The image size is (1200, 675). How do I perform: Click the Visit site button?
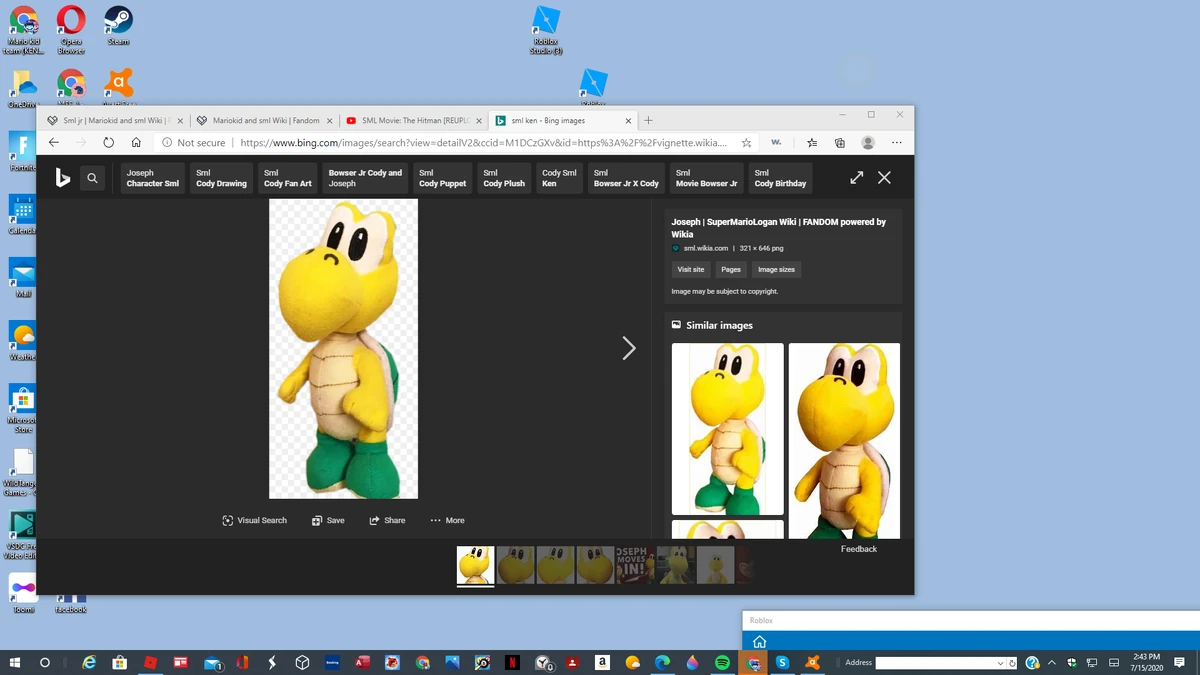tap(690, 269)
